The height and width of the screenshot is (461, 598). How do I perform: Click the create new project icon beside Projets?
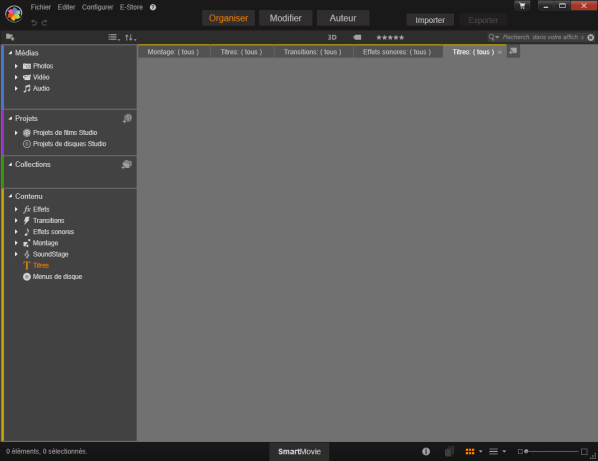[x=127, y=119]
